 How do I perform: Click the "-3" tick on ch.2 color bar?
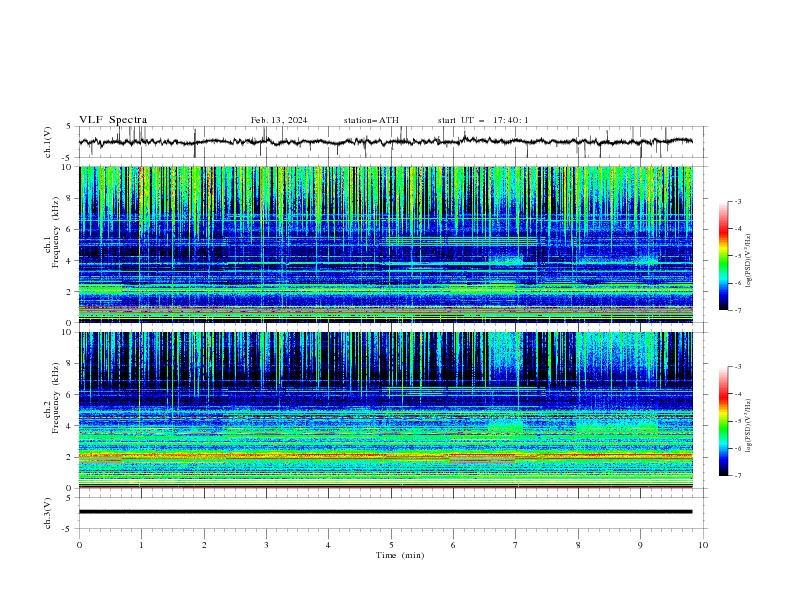pyautogui.click(x=738, y=367)
